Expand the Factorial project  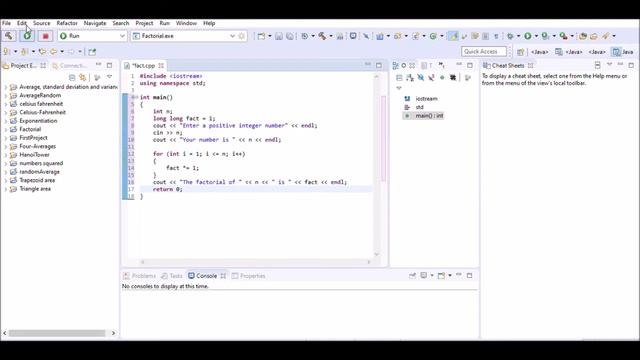click(5, 129)
